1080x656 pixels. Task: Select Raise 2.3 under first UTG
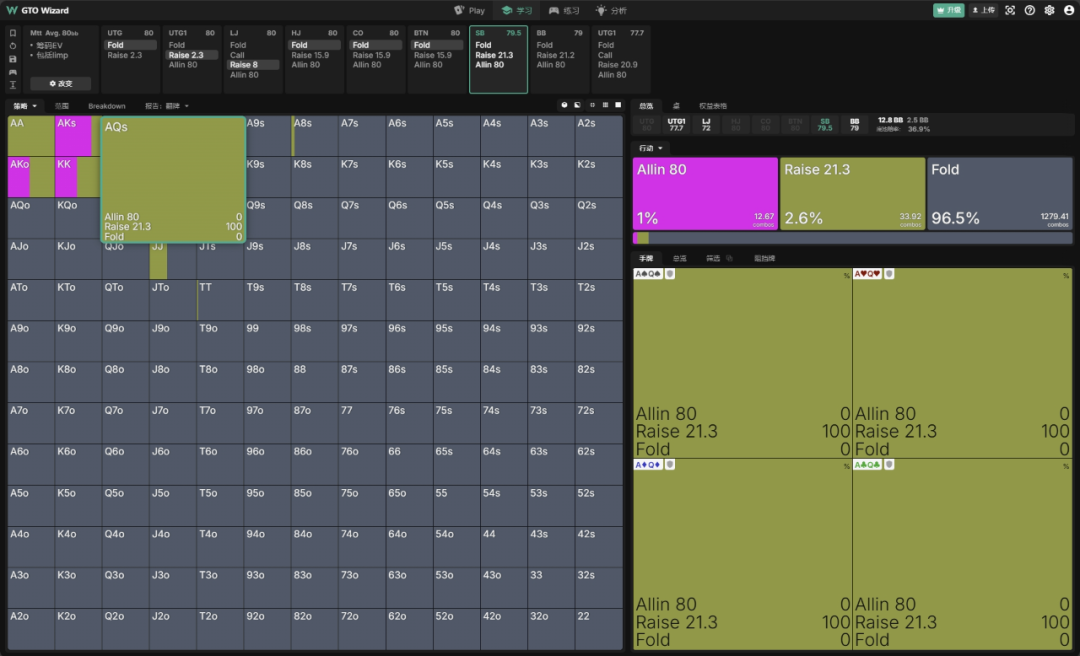pyautogui.click(x=125, y=55)
